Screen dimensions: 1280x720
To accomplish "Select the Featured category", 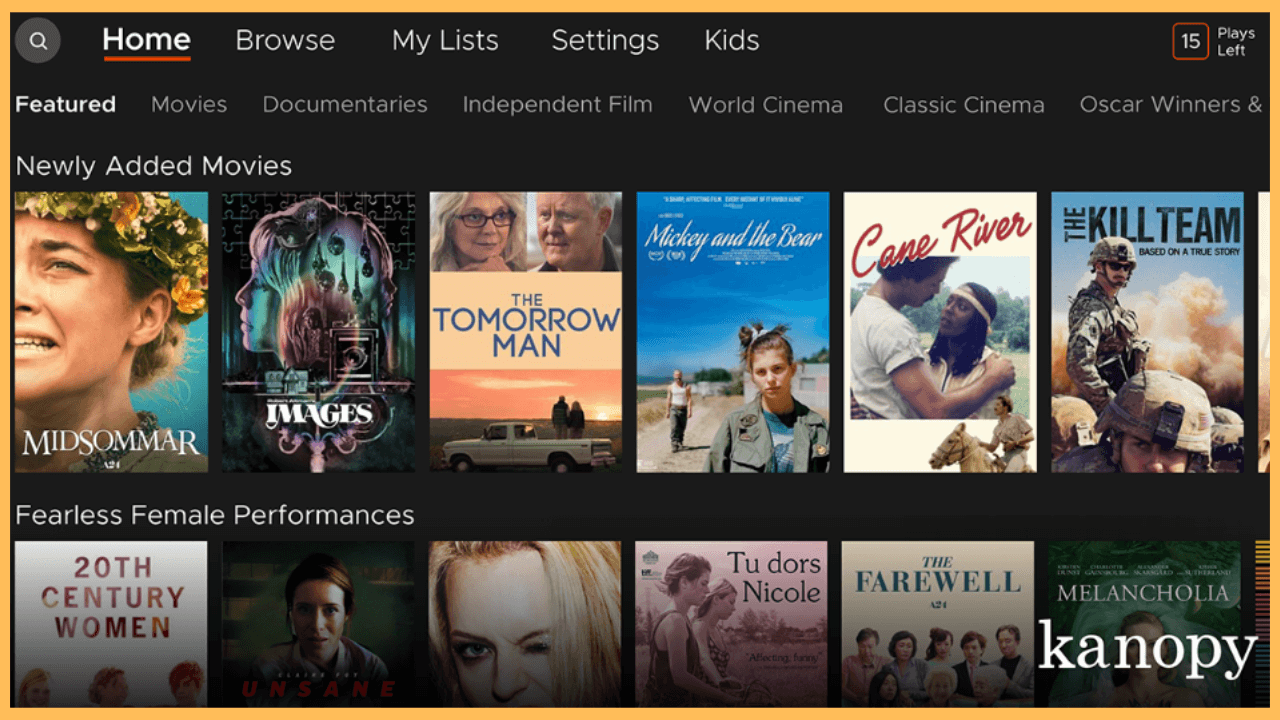I will pyautogui.click(x=66, y=104).
